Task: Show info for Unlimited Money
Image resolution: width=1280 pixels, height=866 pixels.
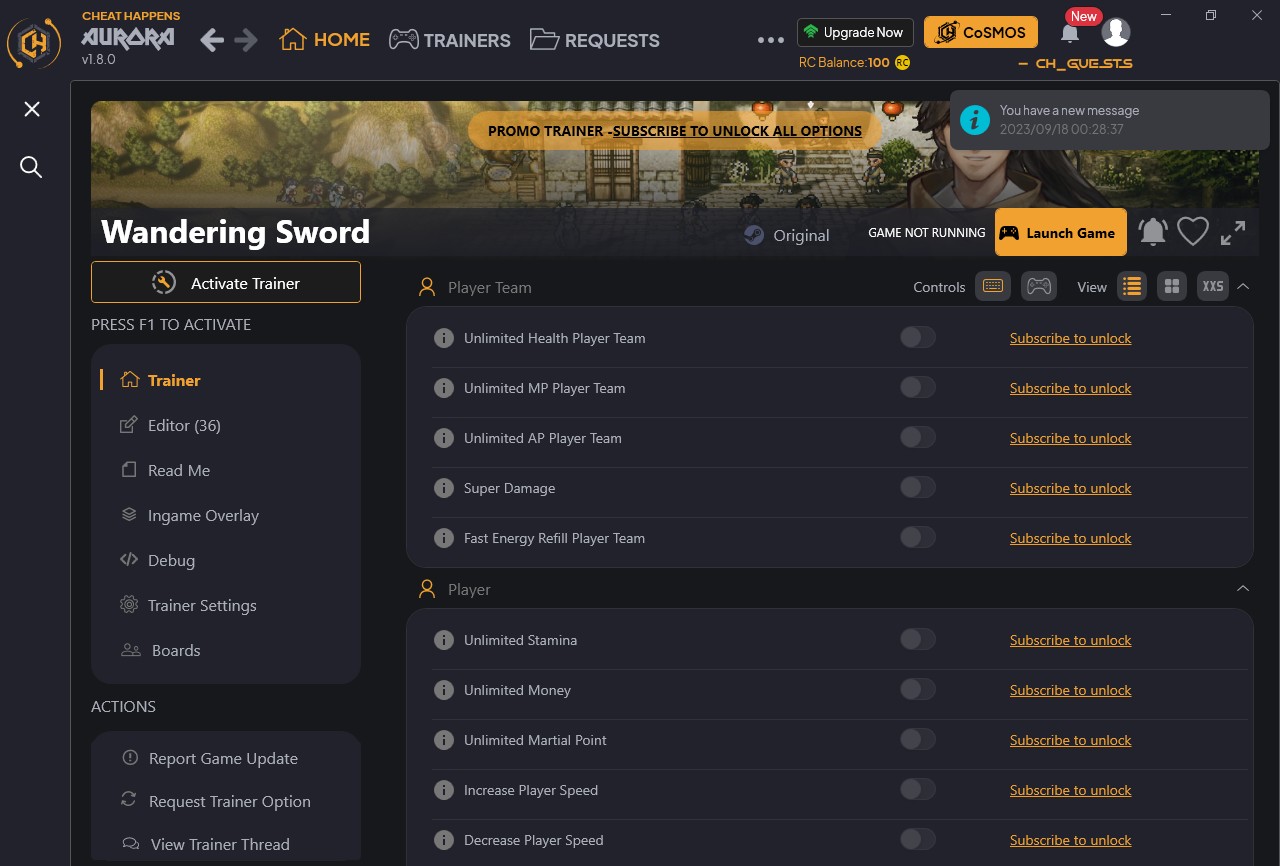Action: pyautogui.click(x=444, y=690)
